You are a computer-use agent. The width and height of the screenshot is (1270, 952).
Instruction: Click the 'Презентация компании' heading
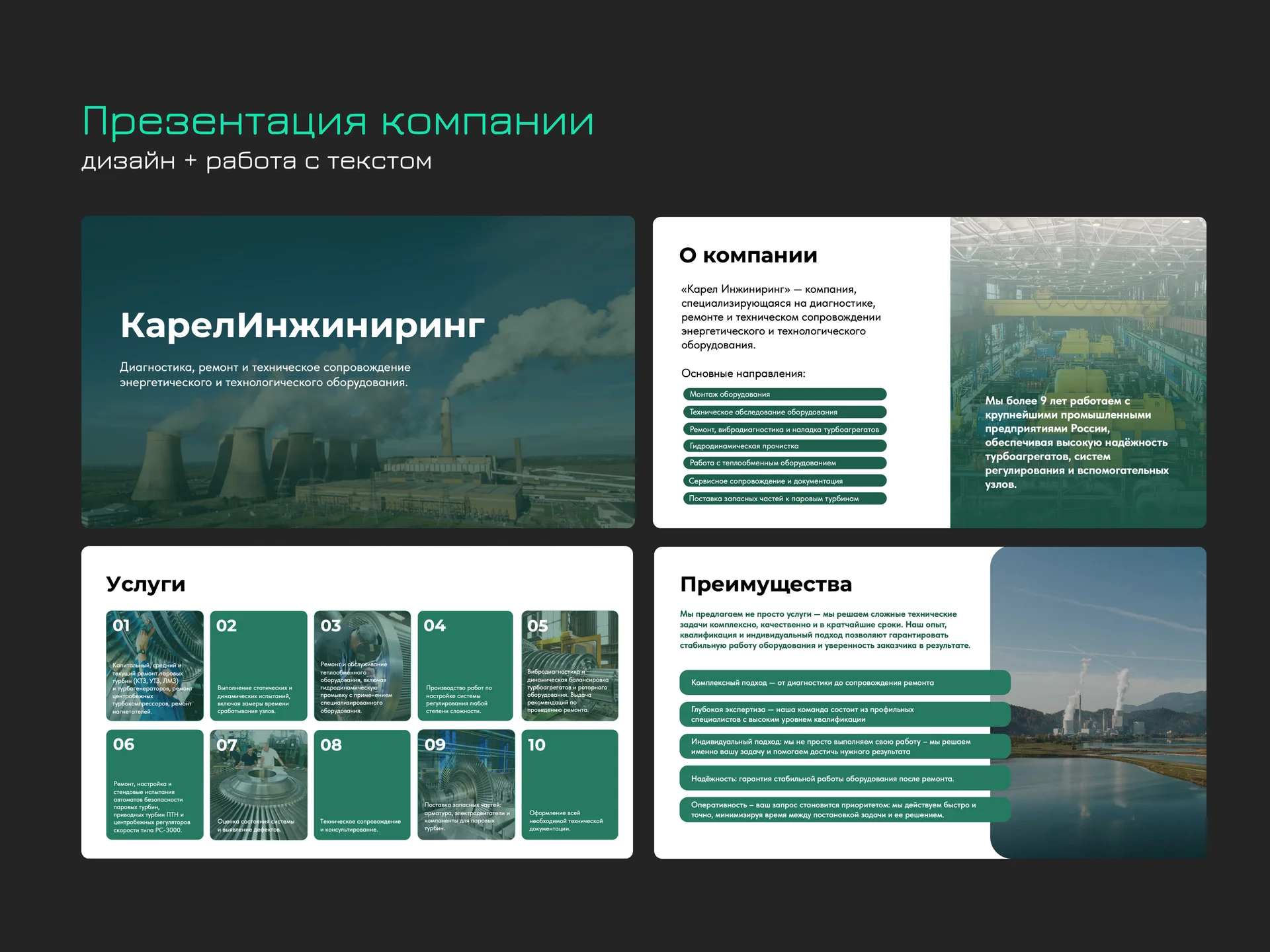pos(338,122)
